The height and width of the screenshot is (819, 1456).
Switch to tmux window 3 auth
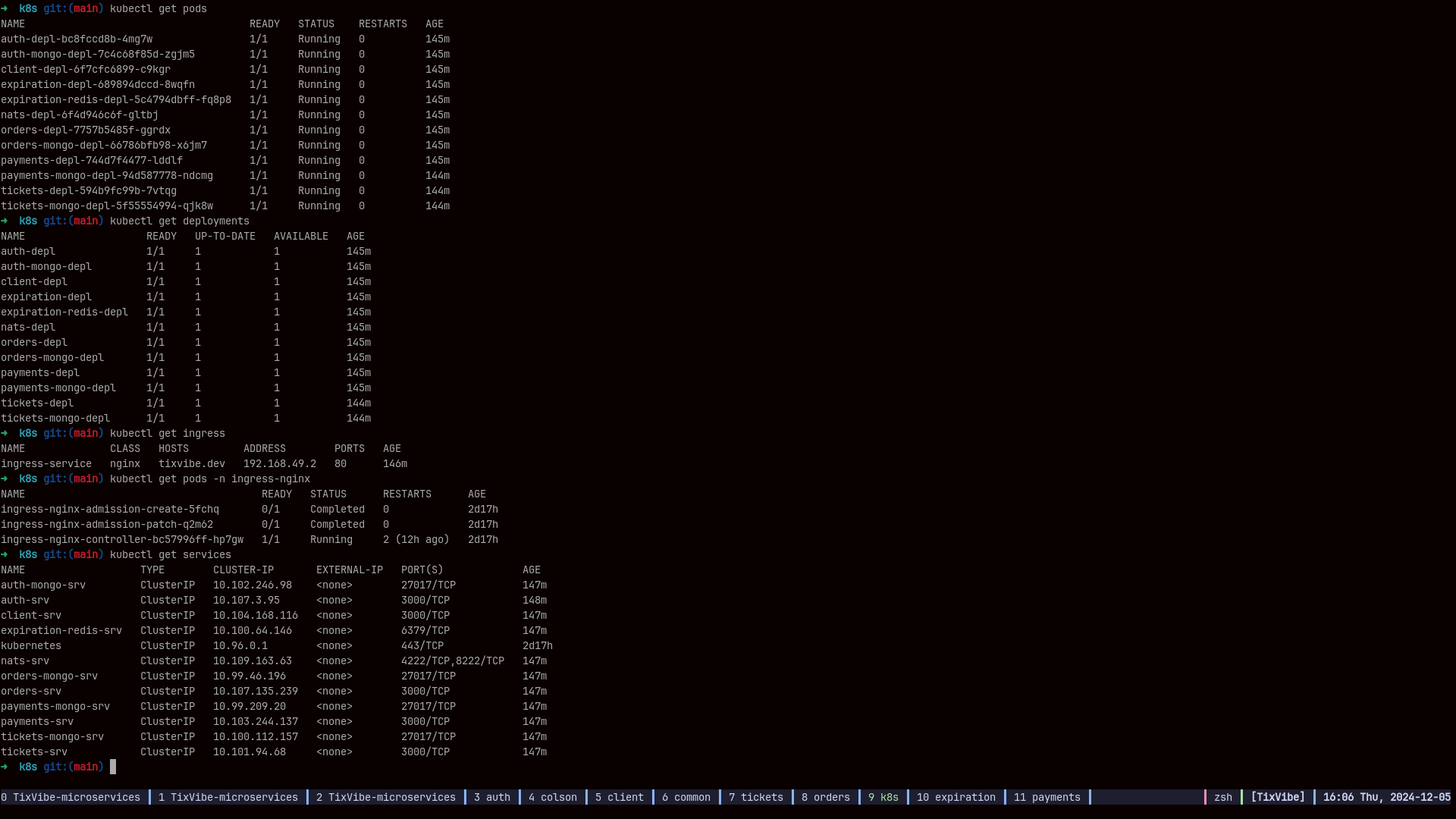(x=491, y=797)
